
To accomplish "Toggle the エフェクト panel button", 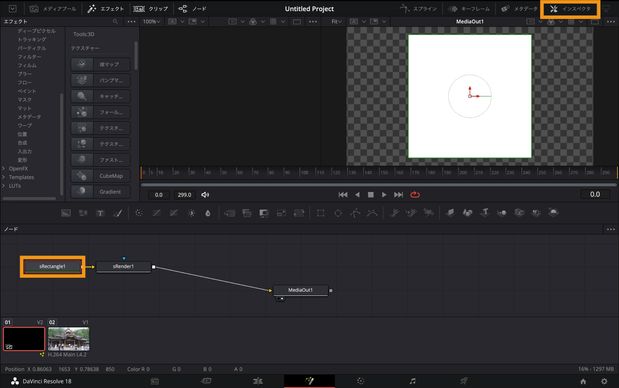I will 105,9.
